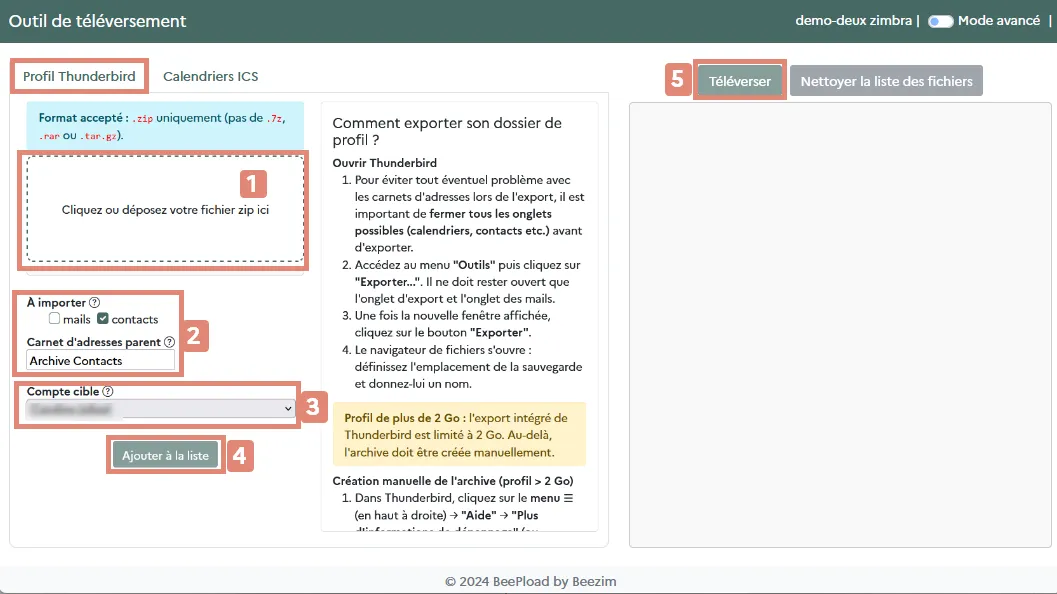Screen dimensions: 1057x594
Task: Click the Téléverser button
Action: tap(739, 81)
